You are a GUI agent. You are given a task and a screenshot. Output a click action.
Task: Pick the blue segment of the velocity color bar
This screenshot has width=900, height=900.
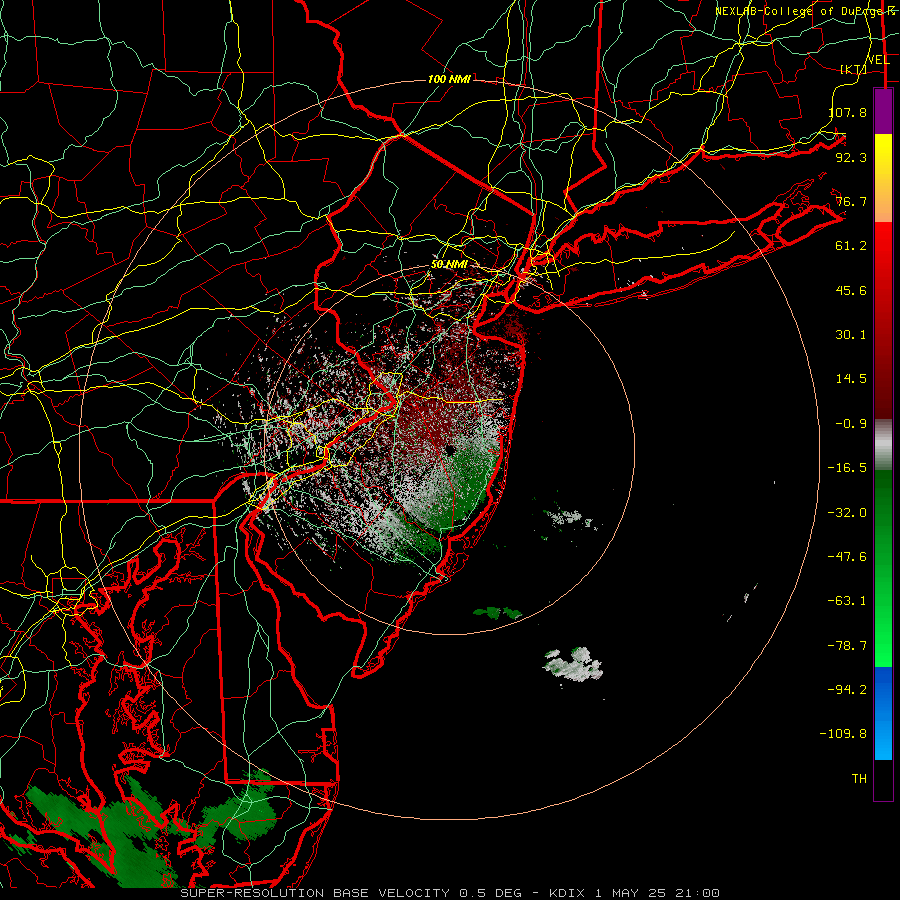click(x=883, y=713)
